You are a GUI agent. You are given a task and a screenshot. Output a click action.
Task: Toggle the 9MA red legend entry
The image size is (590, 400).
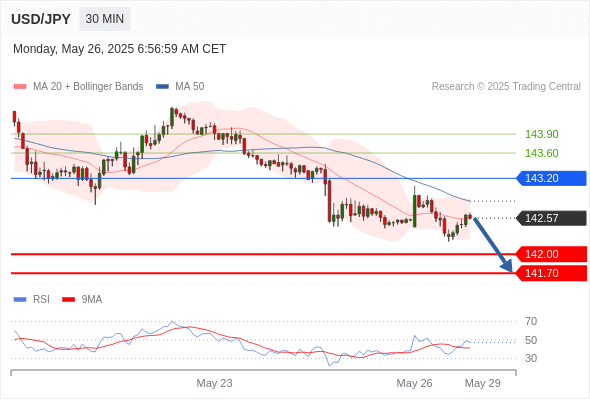(82, 300)
